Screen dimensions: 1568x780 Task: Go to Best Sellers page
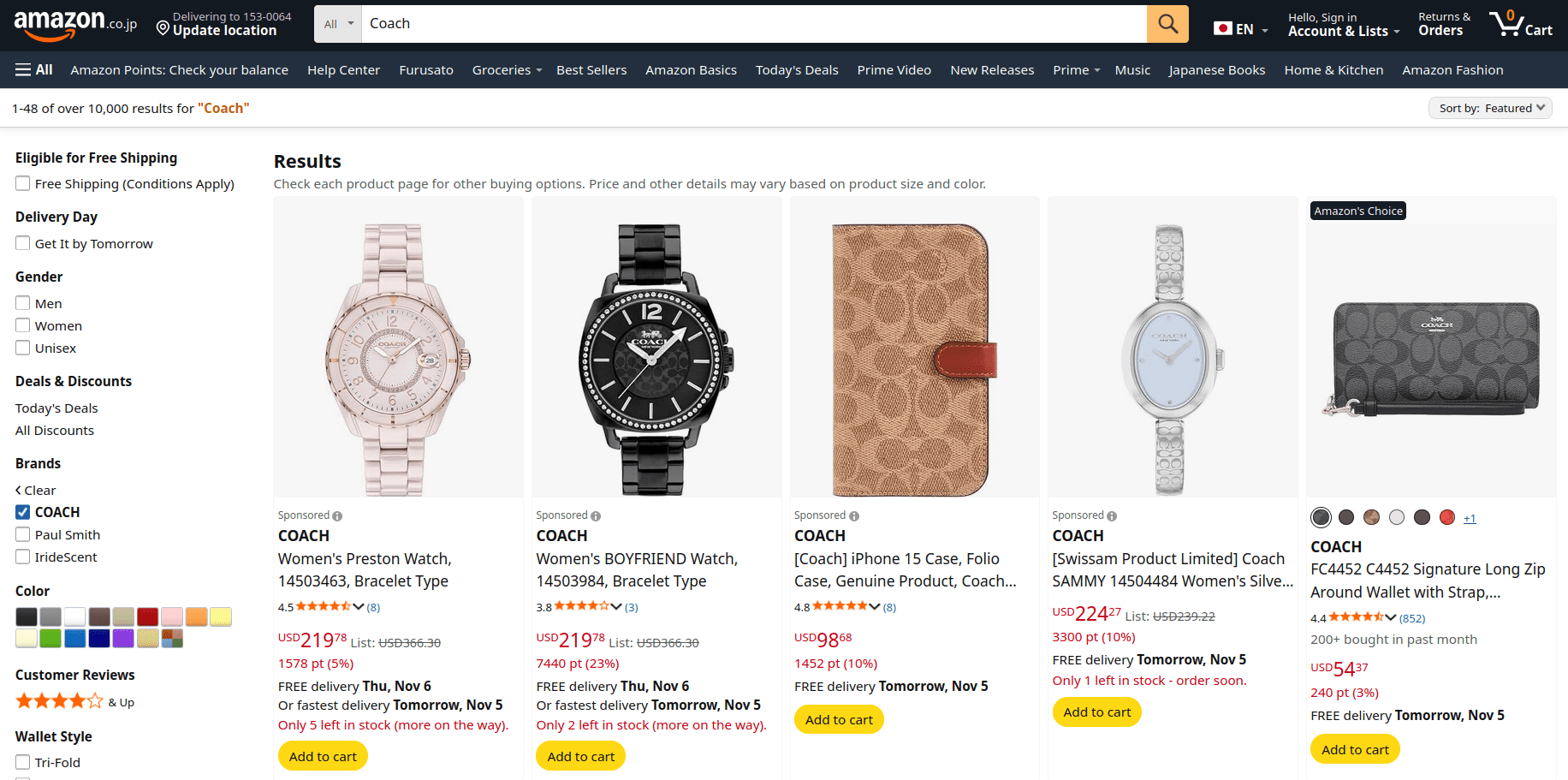click(591, 70)
